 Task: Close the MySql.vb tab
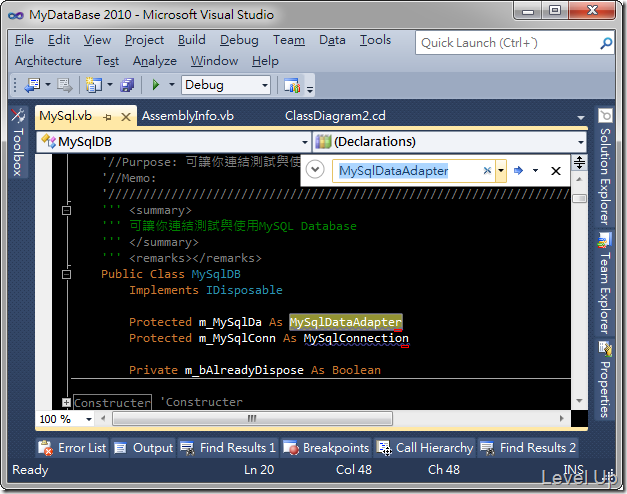[x=126, y=117]
